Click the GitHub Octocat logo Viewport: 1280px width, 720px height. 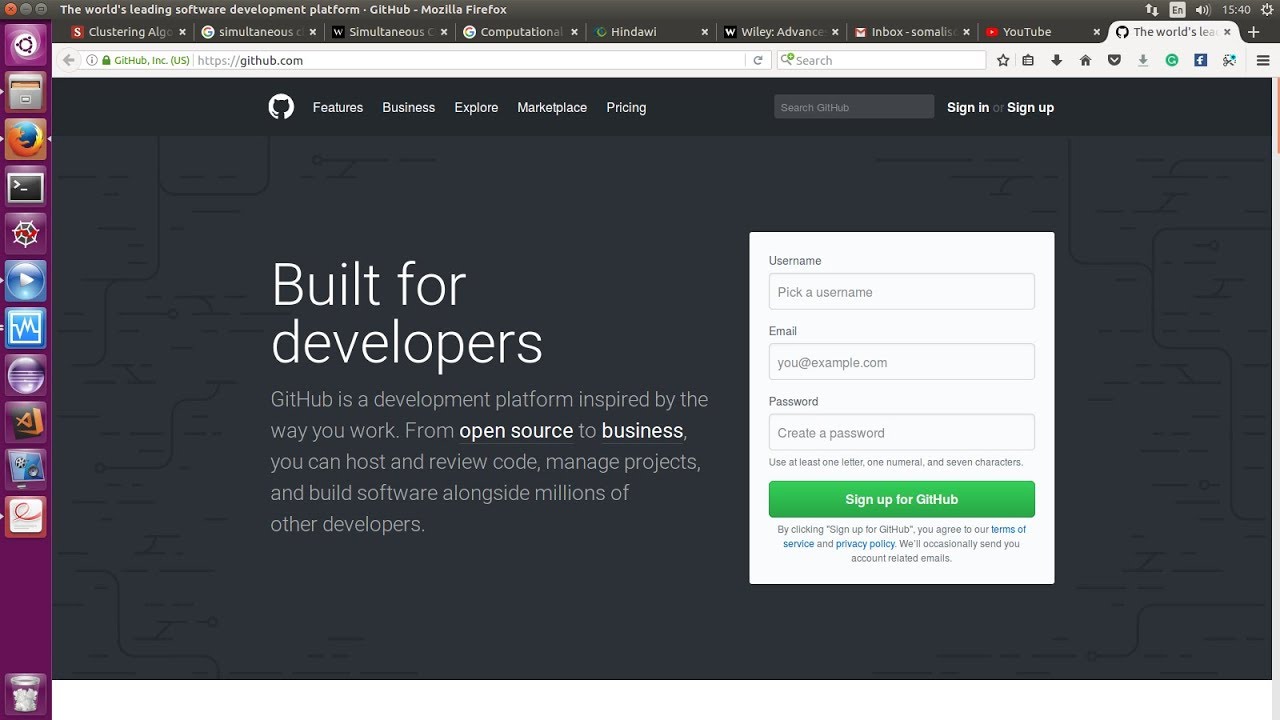(x=281, y=107)
